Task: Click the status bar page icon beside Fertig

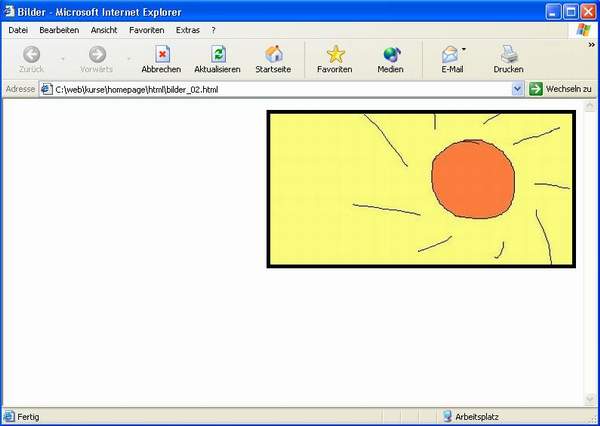Action: pyautogui.click(x=9, y=416)
